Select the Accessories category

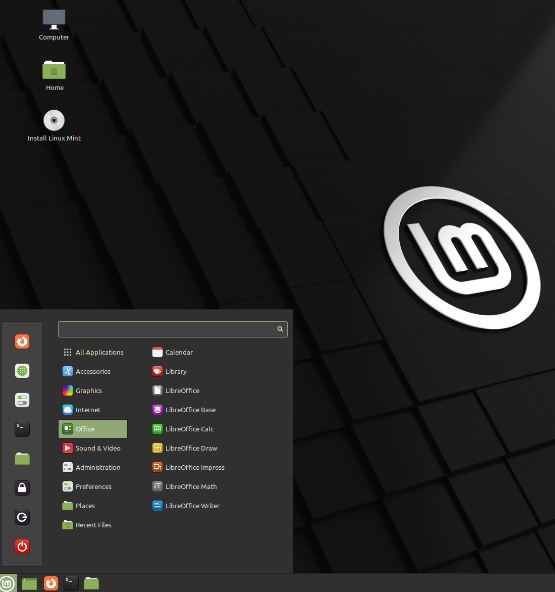coord(93,372)
